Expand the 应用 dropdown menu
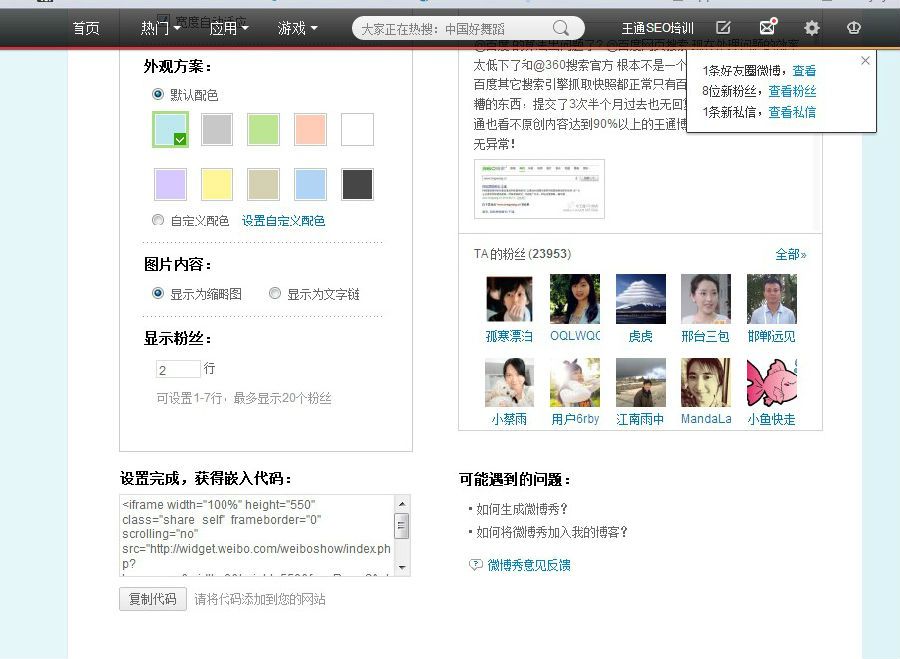900x659 pixels. [x=229, y=28]
